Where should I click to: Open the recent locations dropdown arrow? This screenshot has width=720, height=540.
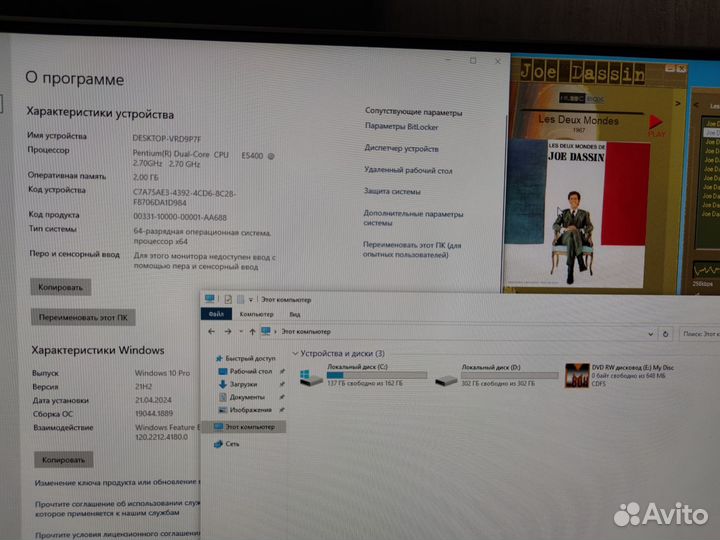[241, 332]
